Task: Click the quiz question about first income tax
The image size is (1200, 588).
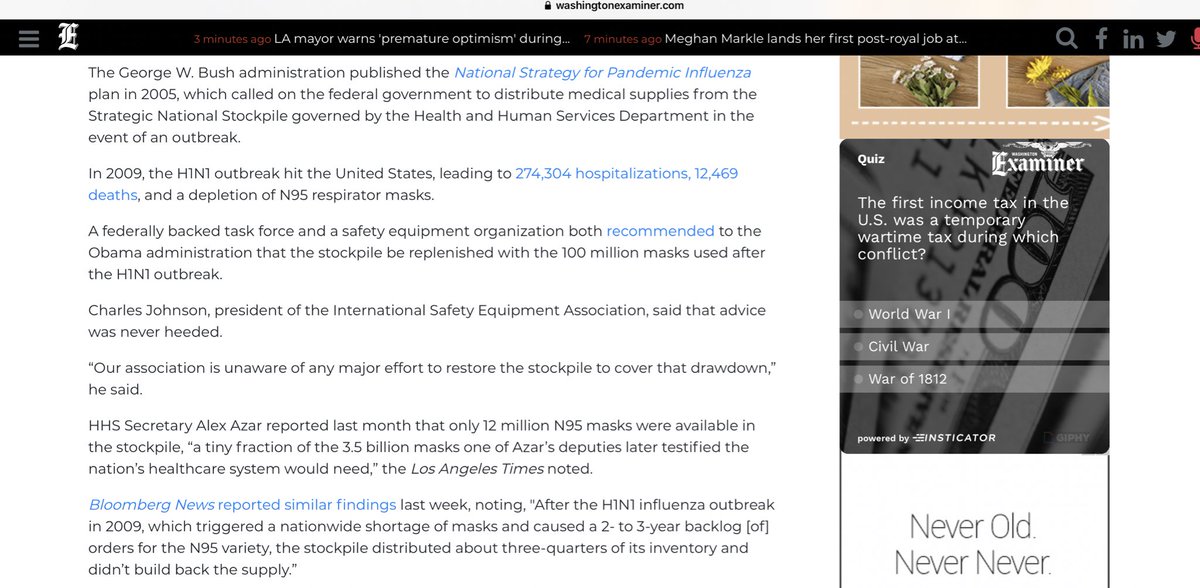Action: coord(963,228)
